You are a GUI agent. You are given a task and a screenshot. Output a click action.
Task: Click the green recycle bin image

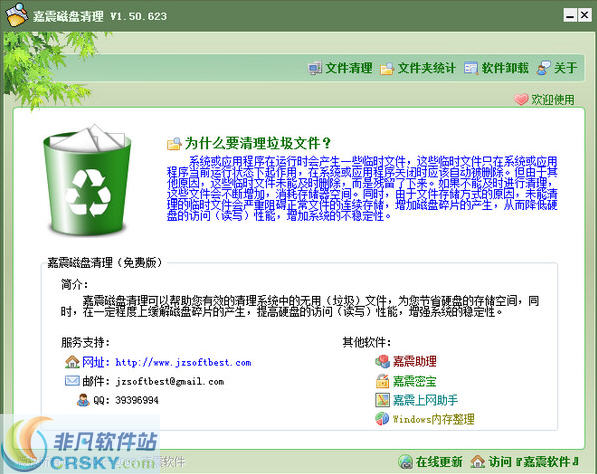point(88,179)
